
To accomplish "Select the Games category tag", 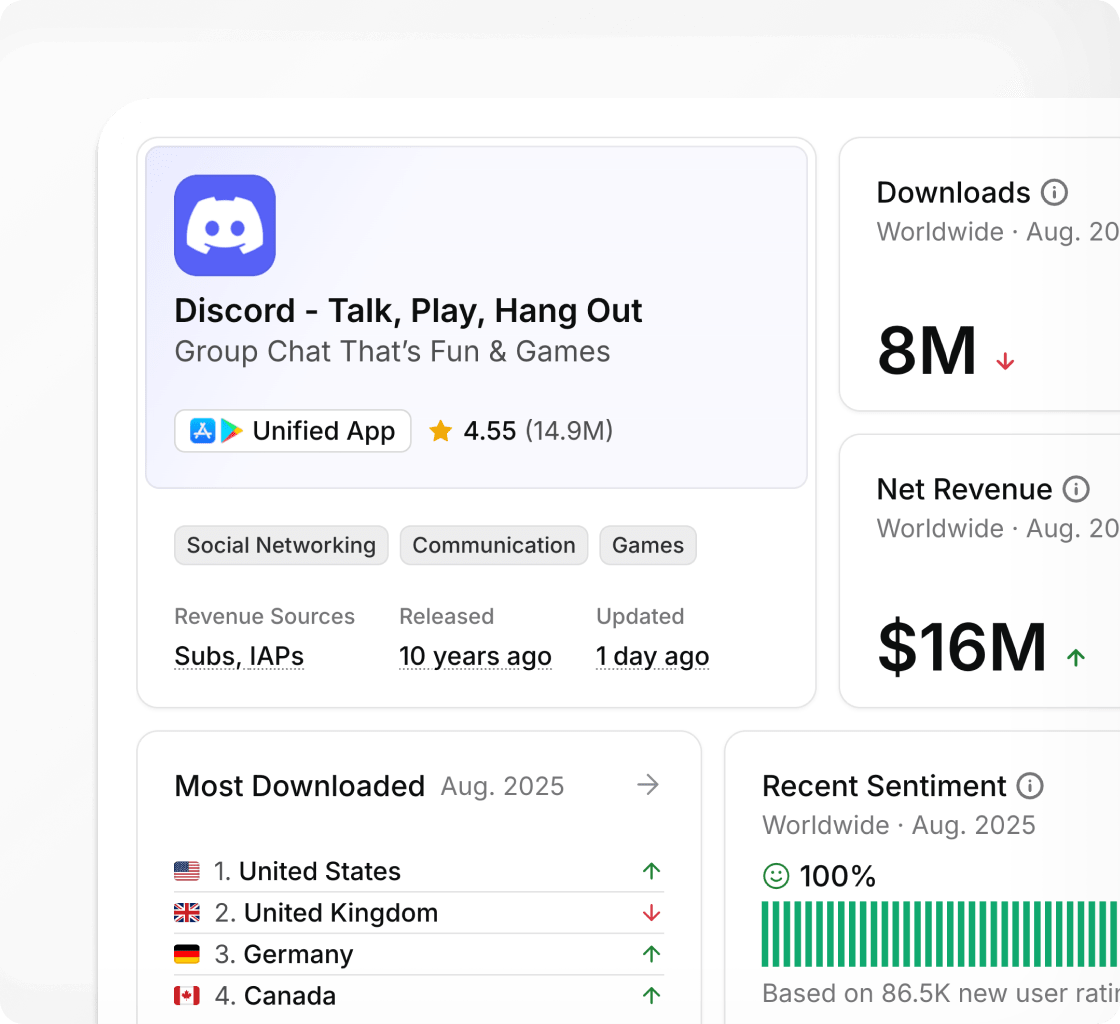I will pos(648,545).
